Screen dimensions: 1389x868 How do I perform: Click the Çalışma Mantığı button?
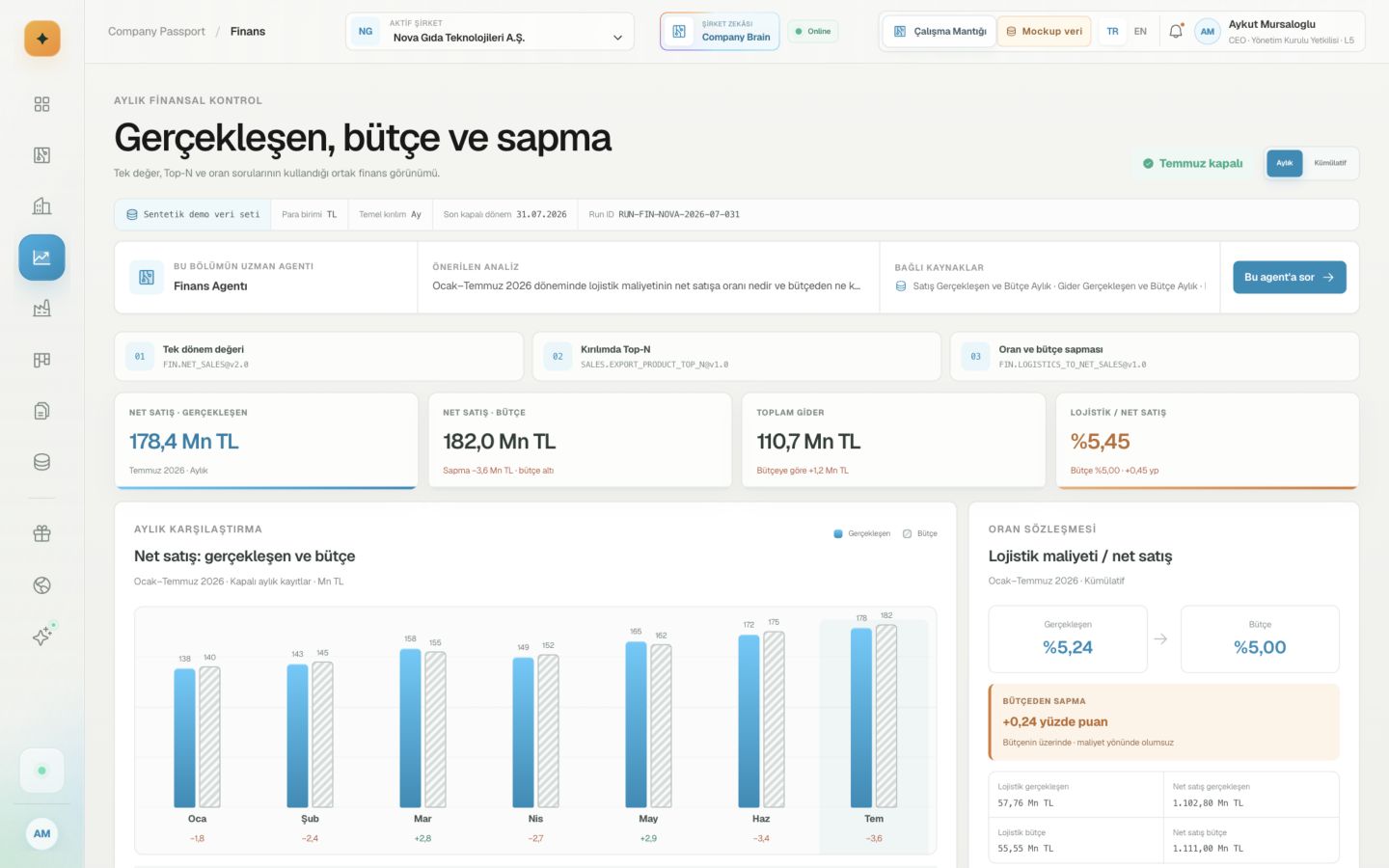pos(940,32)
